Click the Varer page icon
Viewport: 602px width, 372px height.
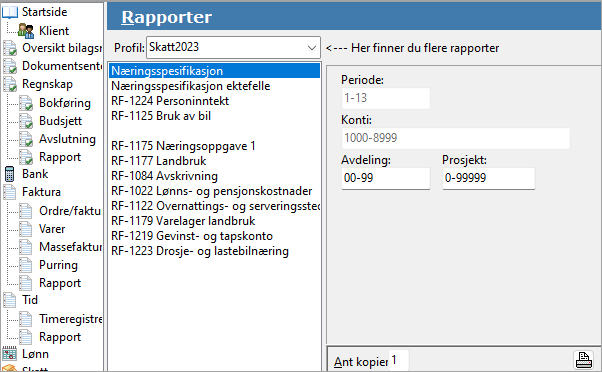tap(26, 229)
